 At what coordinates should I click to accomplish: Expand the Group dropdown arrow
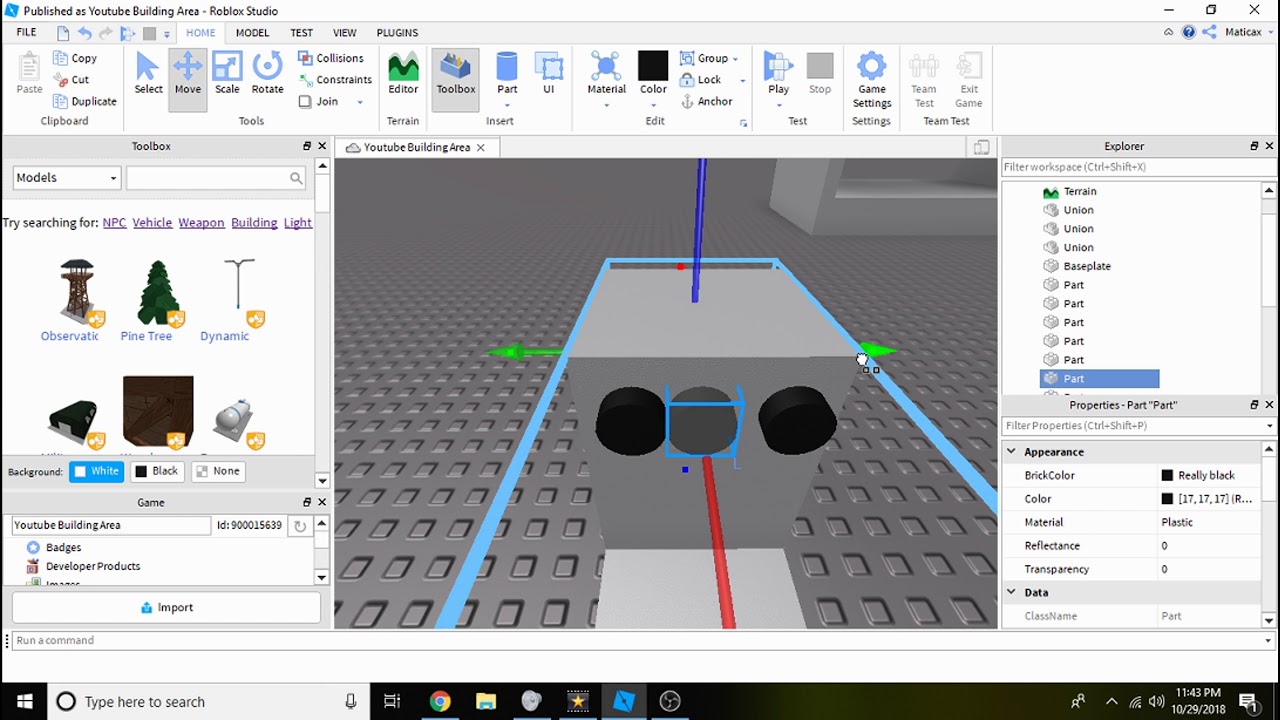click(x=735, y=59)
